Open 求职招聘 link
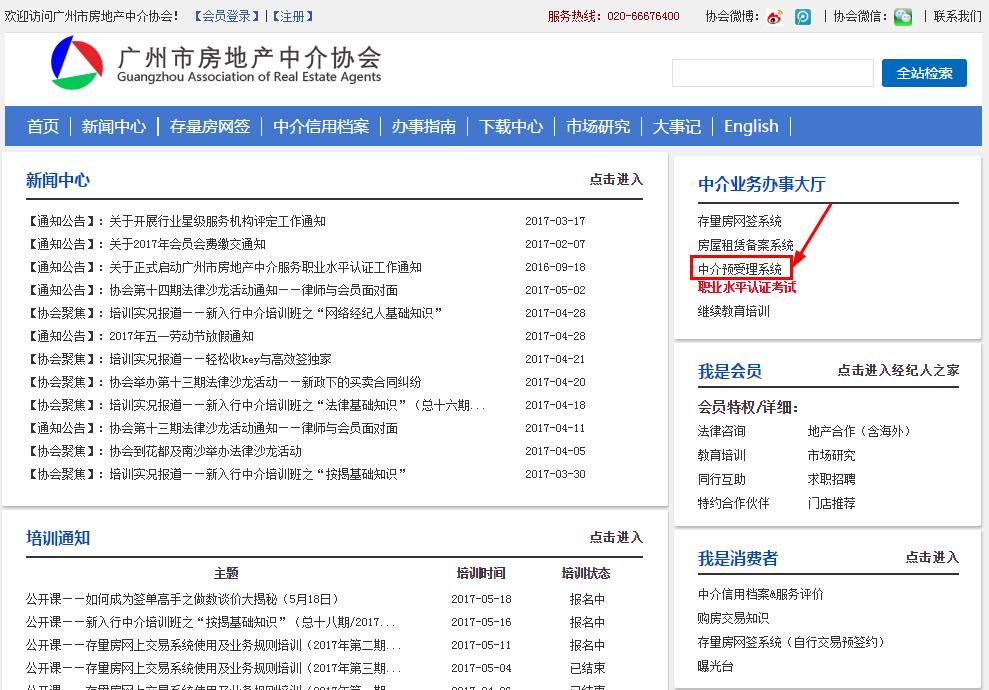The width and height of the screenshot is (989, 690). [x=831, y=479]
